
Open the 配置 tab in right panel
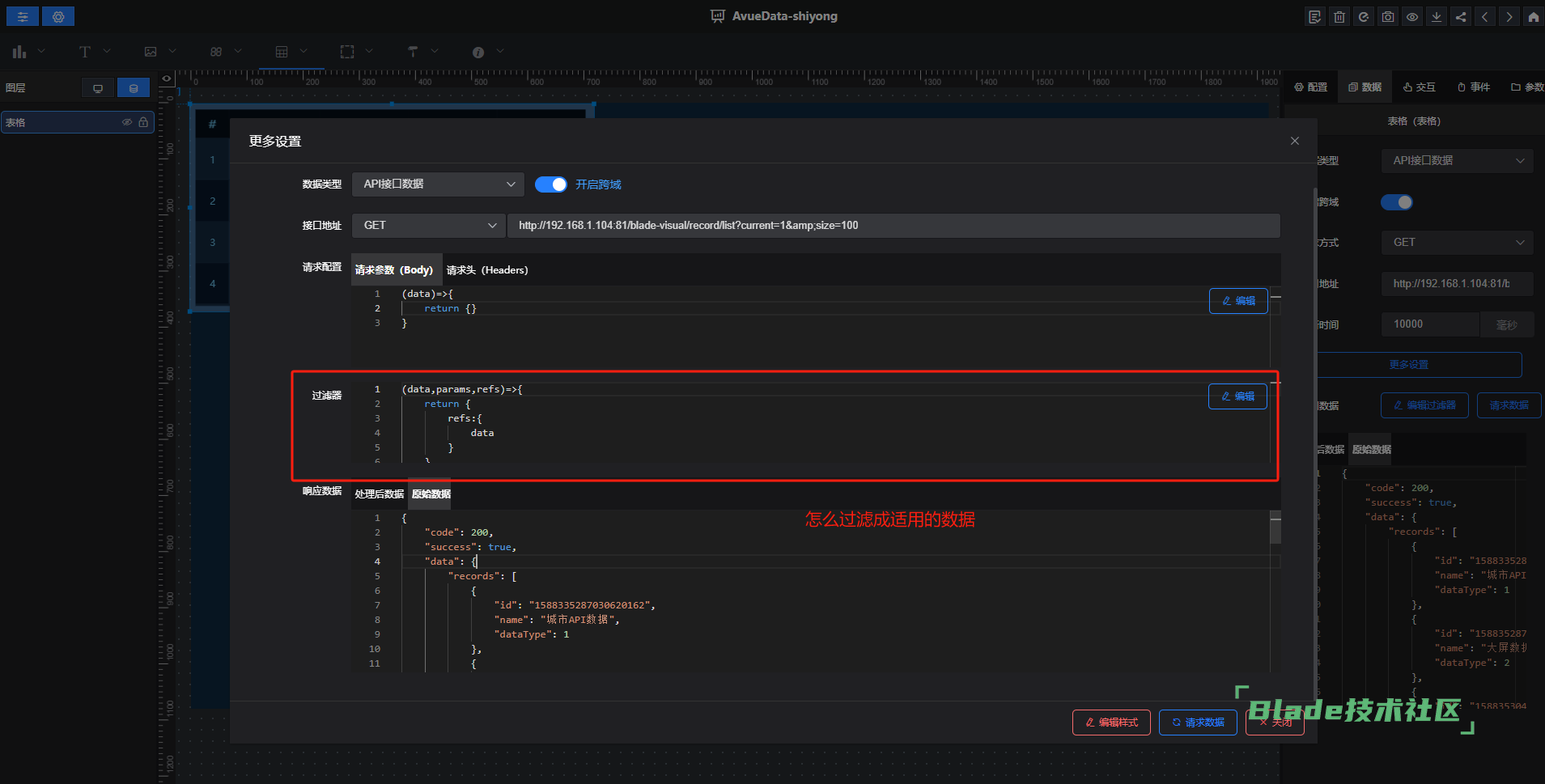tap(1311, 87)
